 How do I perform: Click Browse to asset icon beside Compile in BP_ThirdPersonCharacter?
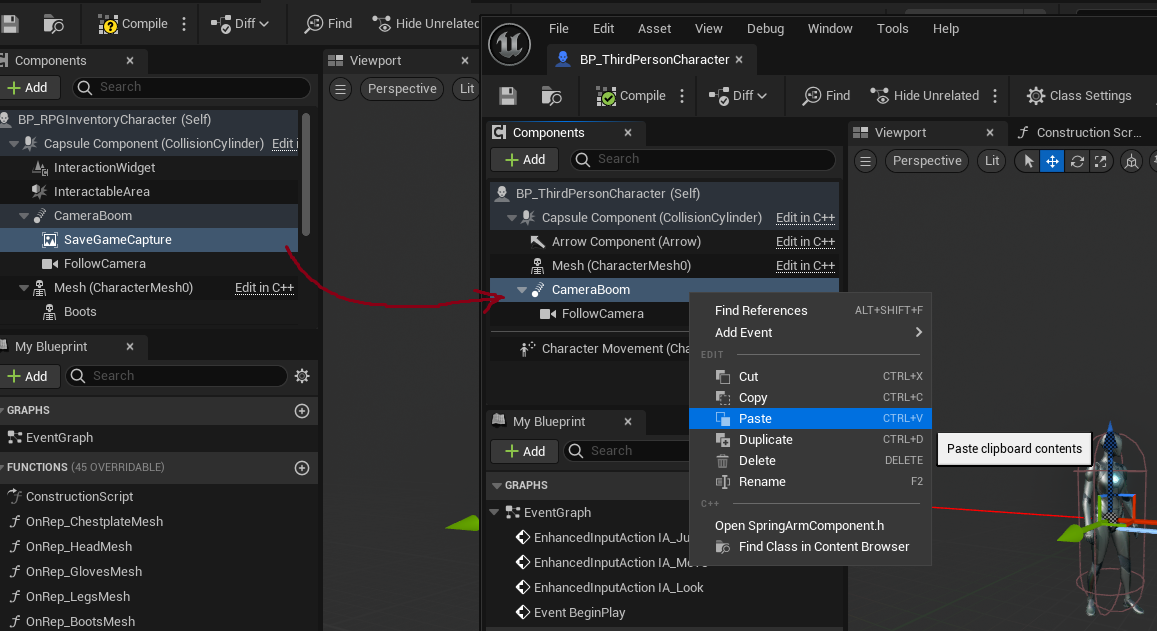[x=551, y=96]
